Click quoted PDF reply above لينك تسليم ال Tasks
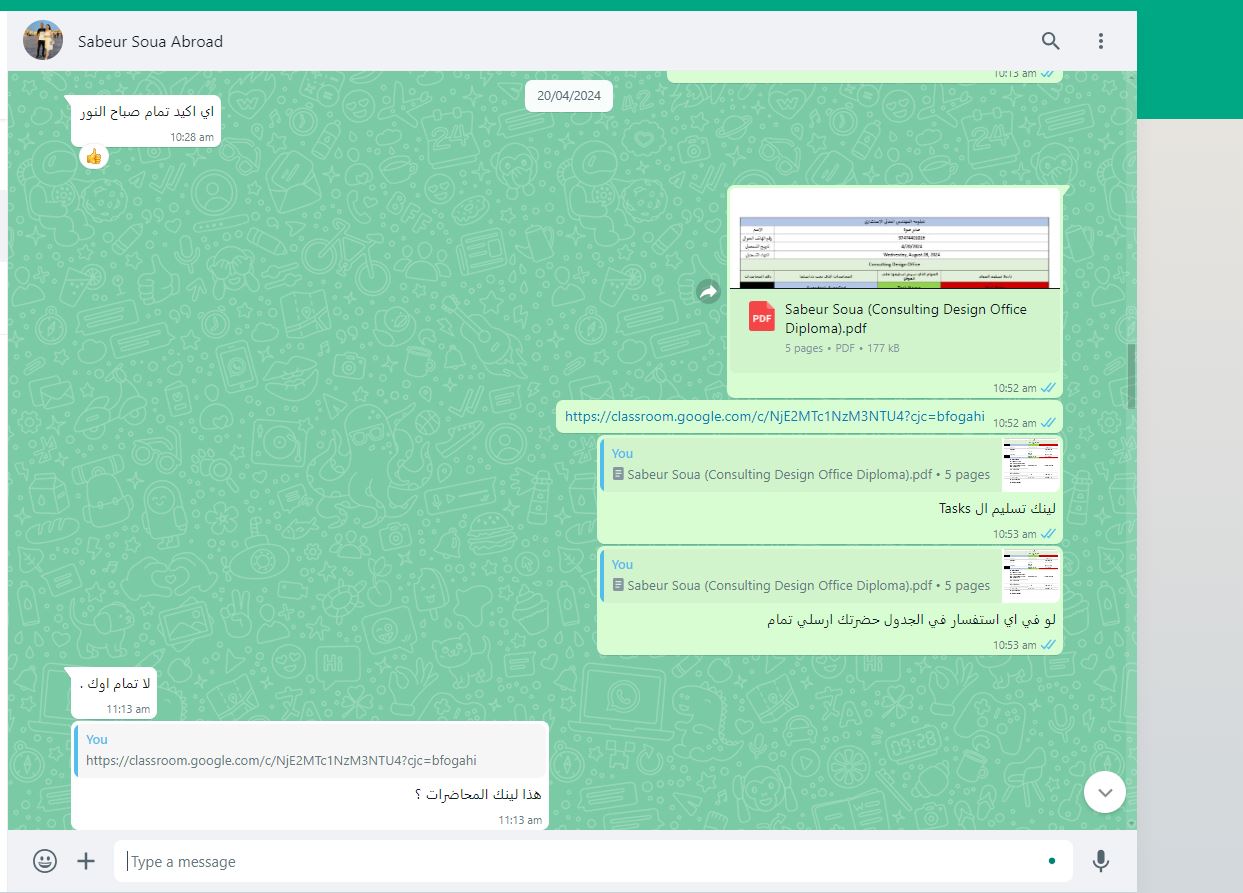Viewport: 1243px width, 893px height. (830, 465)
